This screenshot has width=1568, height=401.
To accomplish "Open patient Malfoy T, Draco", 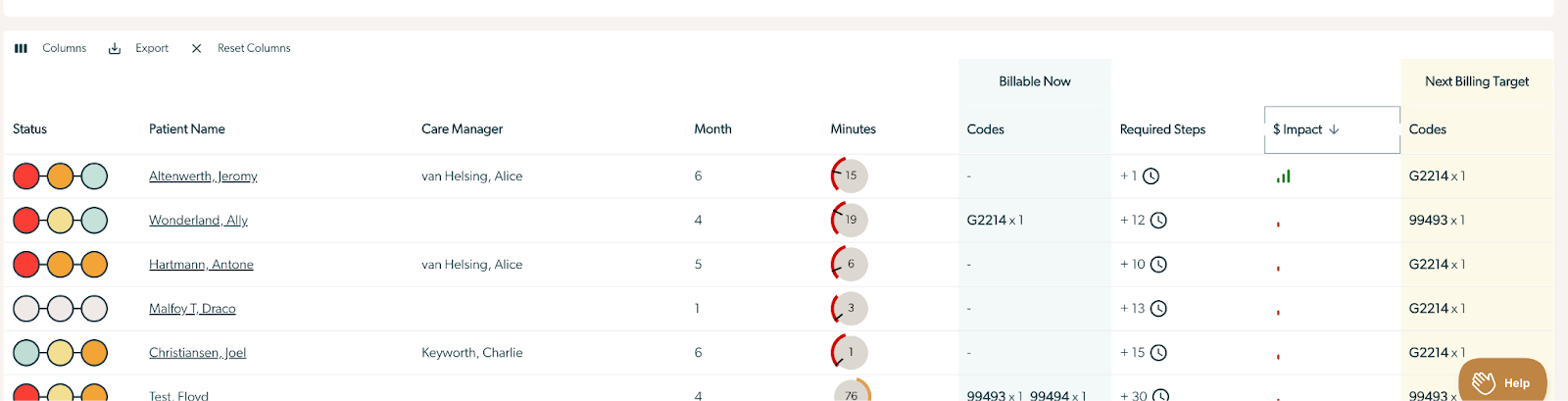I will [x=192, y=309].
